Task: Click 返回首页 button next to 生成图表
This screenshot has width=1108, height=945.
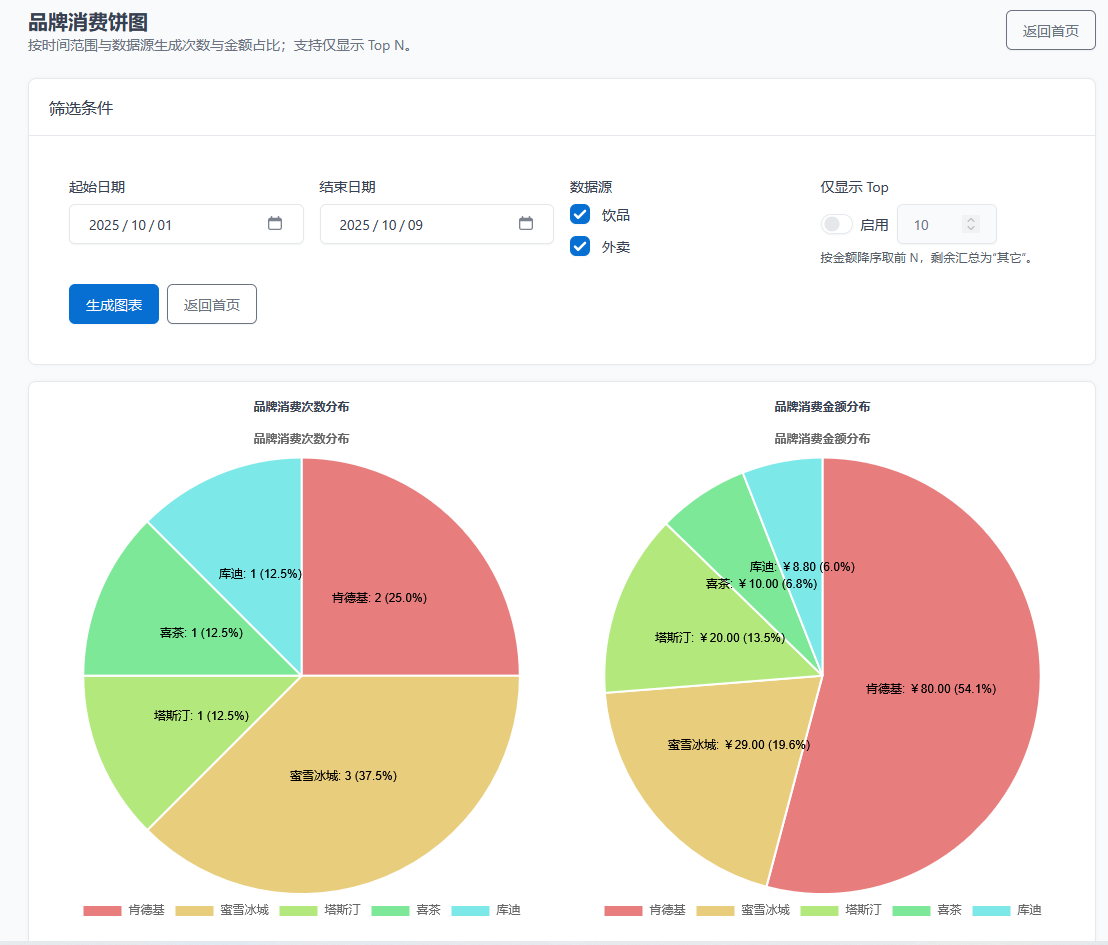Action: pyautogui.click(x=212, y=304)
